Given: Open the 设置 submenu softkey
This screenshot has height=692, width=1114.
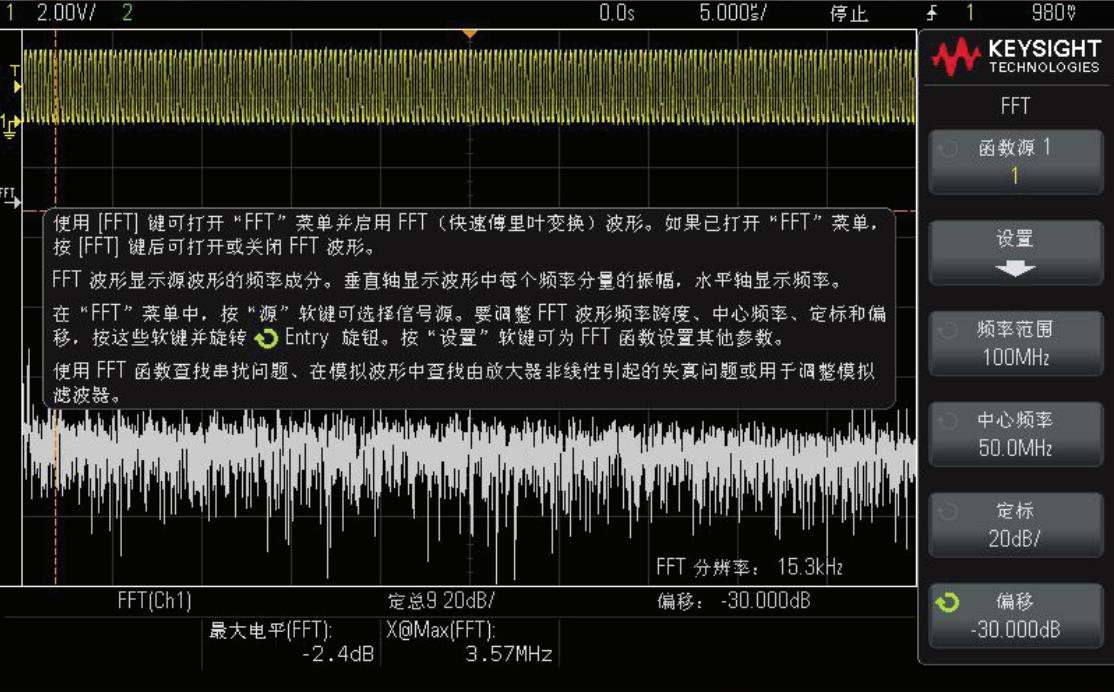Looking at the screenshot, I should click(1016, 250).
